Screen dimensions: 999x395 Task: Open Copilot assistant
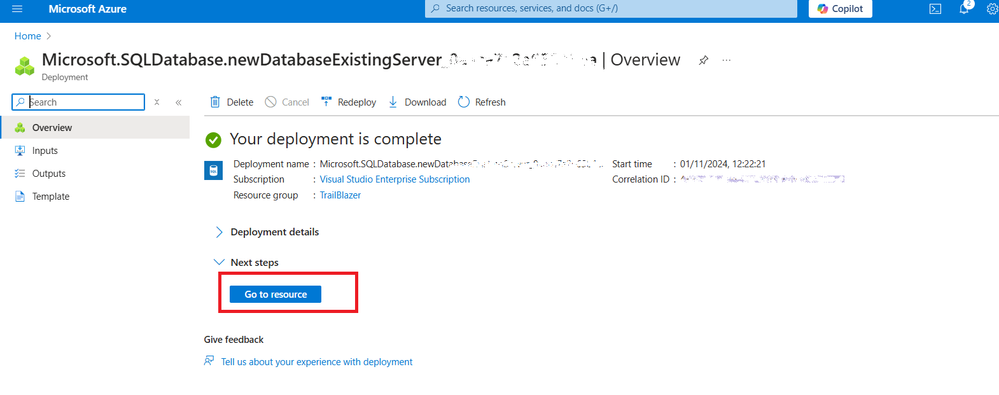point(840,9)
